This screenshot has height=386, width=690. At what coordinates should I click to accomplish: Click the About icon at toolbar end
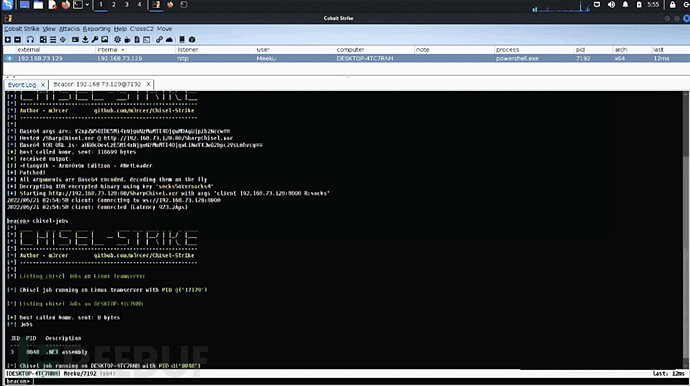point(192,40)
